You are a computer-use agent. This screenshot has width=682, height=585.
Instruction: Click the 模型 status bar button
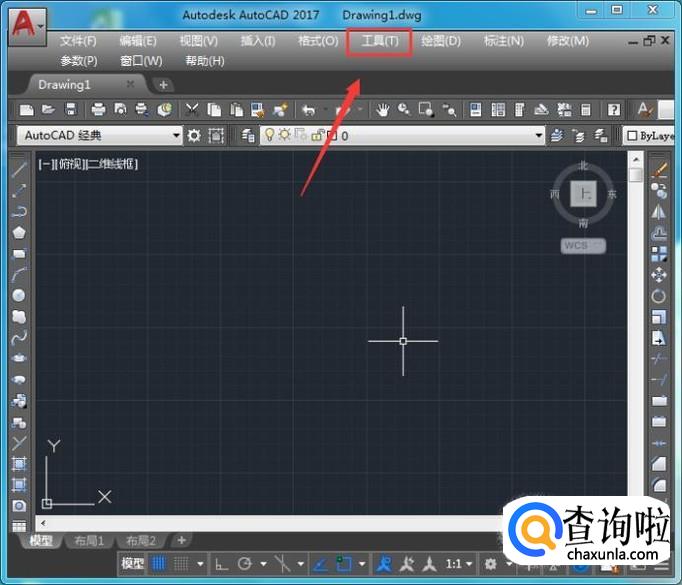132,564
